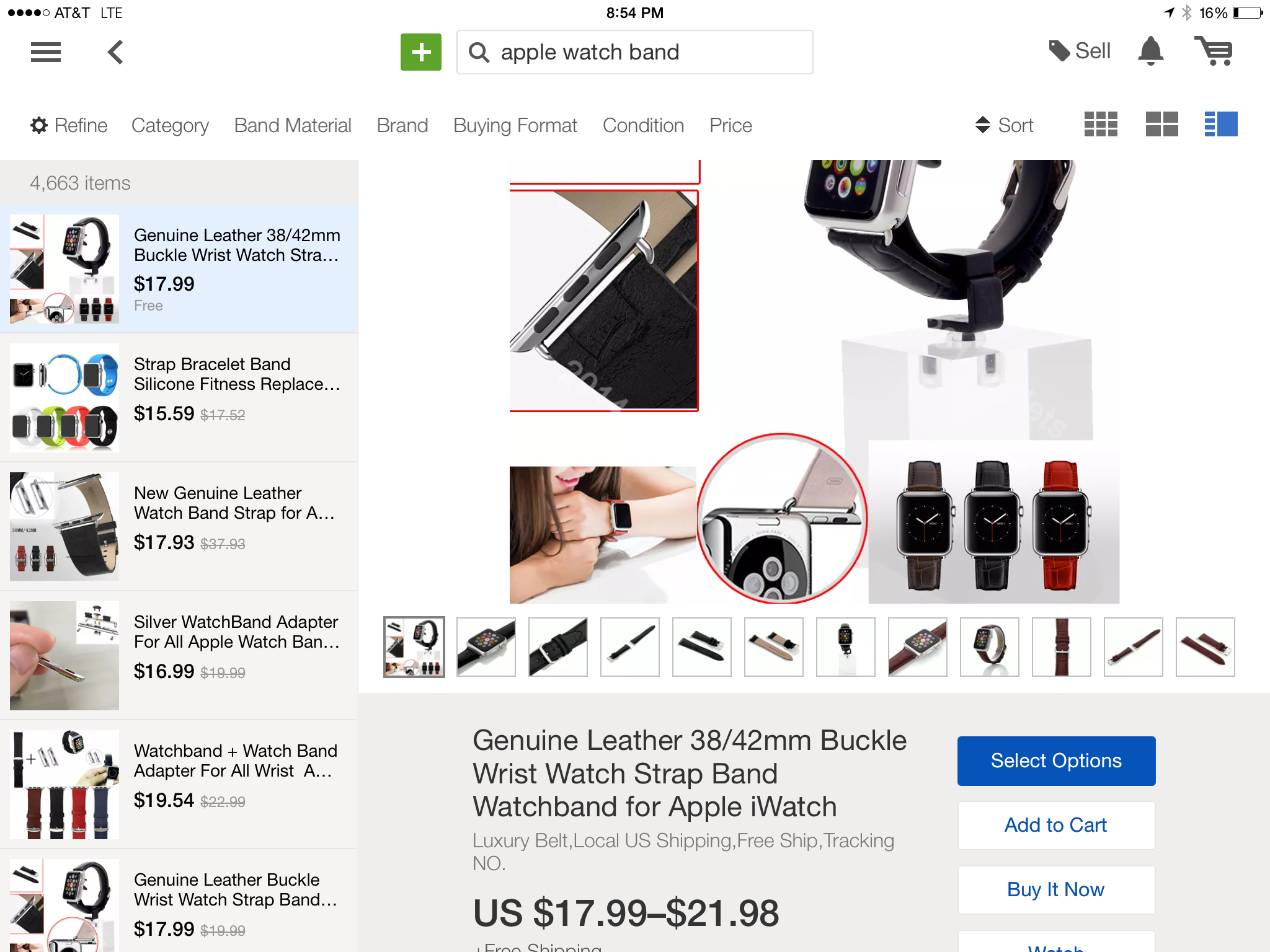Tap the green plus button
Screen dimensions: 1270x952
click(421, 52)
